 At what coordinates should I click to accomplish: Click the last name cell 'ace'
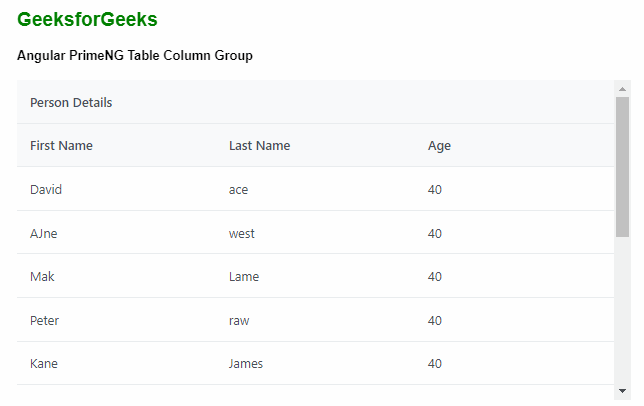click(x=238, y=190)
